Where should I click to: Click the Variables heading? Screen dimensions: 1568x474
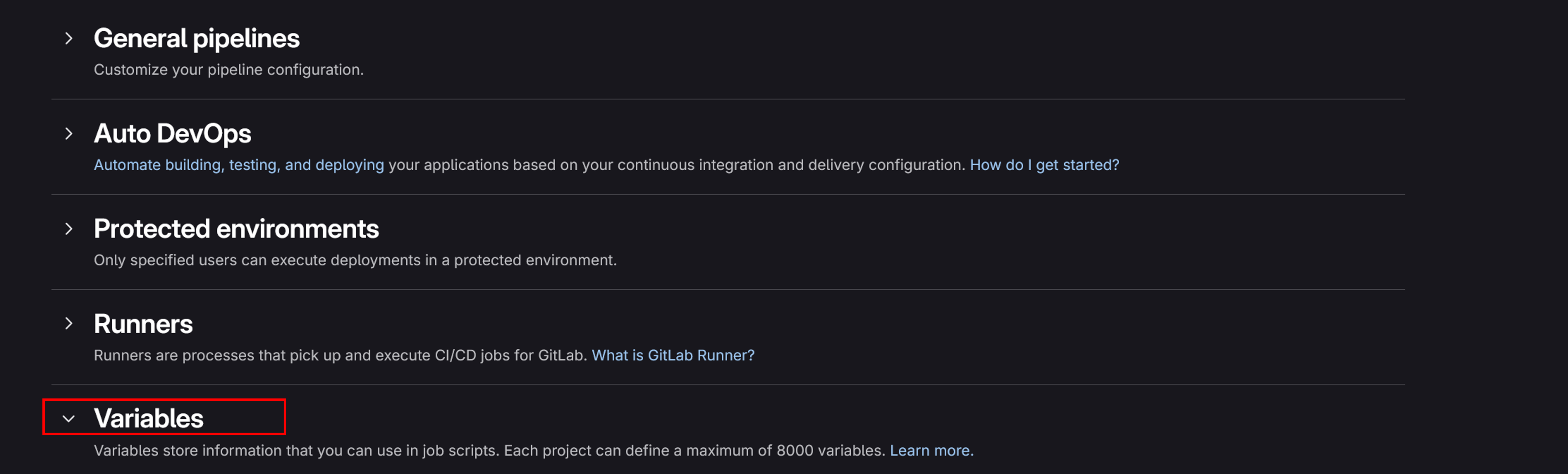tap(149, 419)
